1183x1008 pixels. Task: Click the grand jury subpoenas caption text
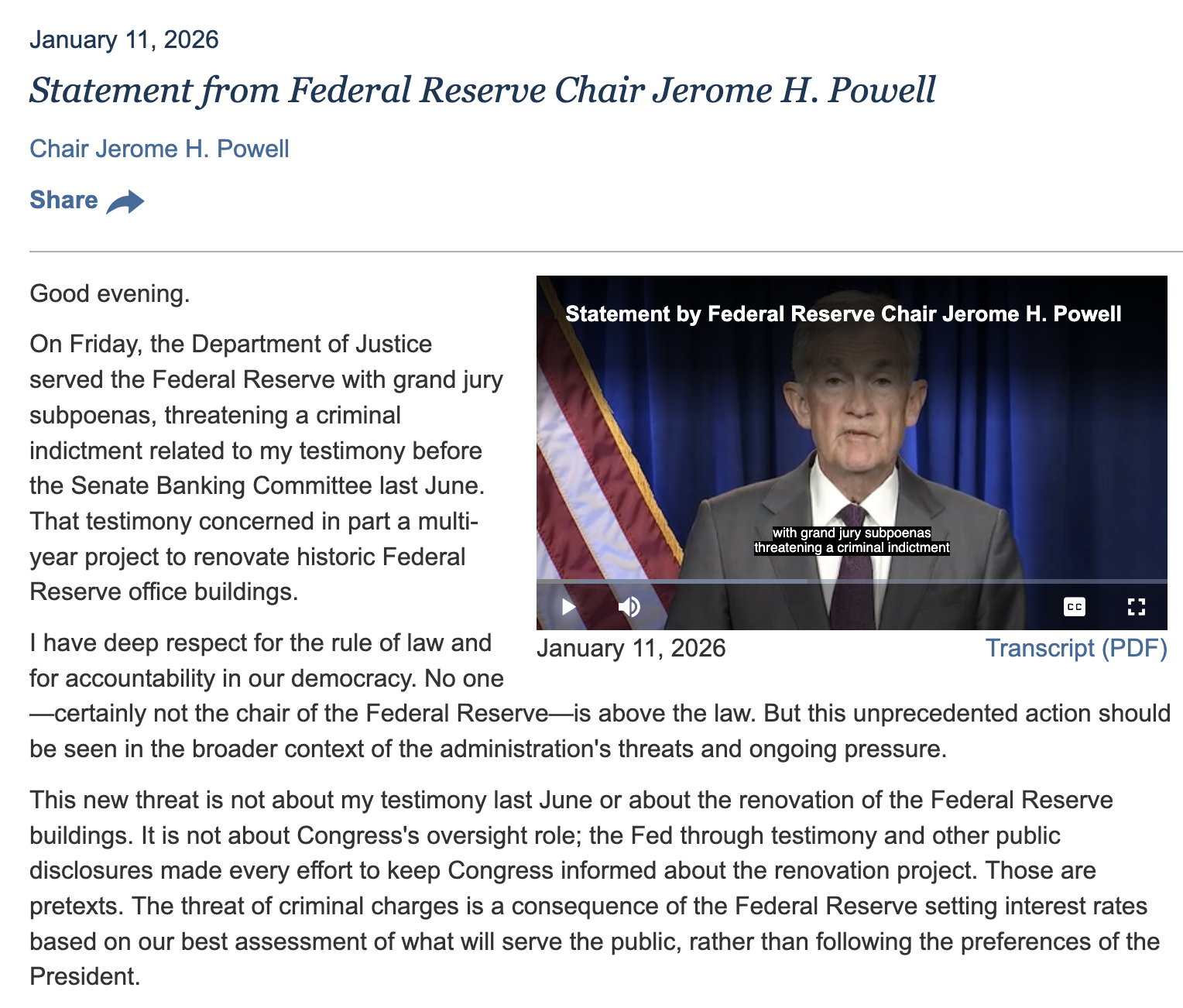click(852, 540)
